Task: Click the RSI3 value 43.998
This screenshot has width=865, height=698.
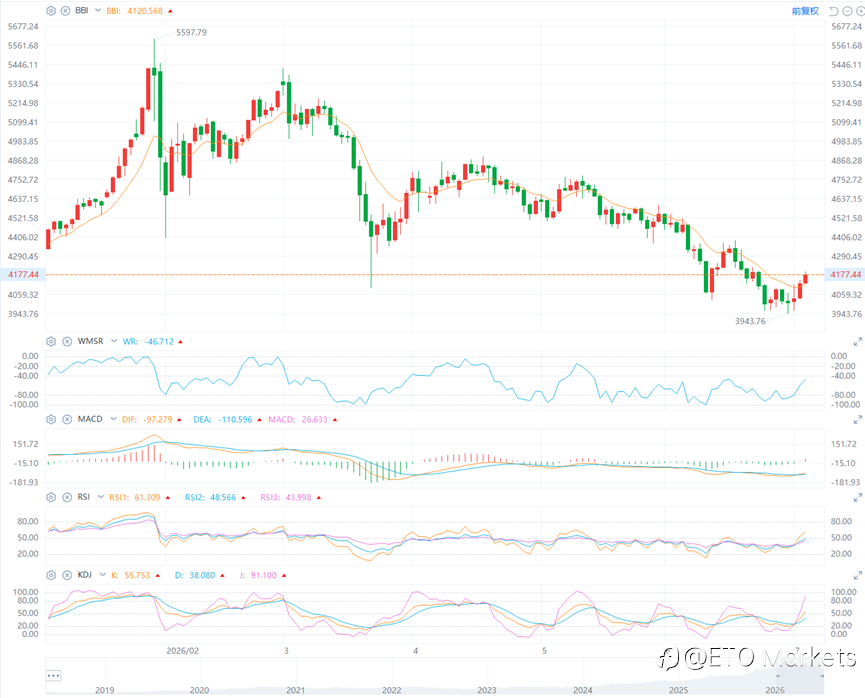Action: point(298,497)
